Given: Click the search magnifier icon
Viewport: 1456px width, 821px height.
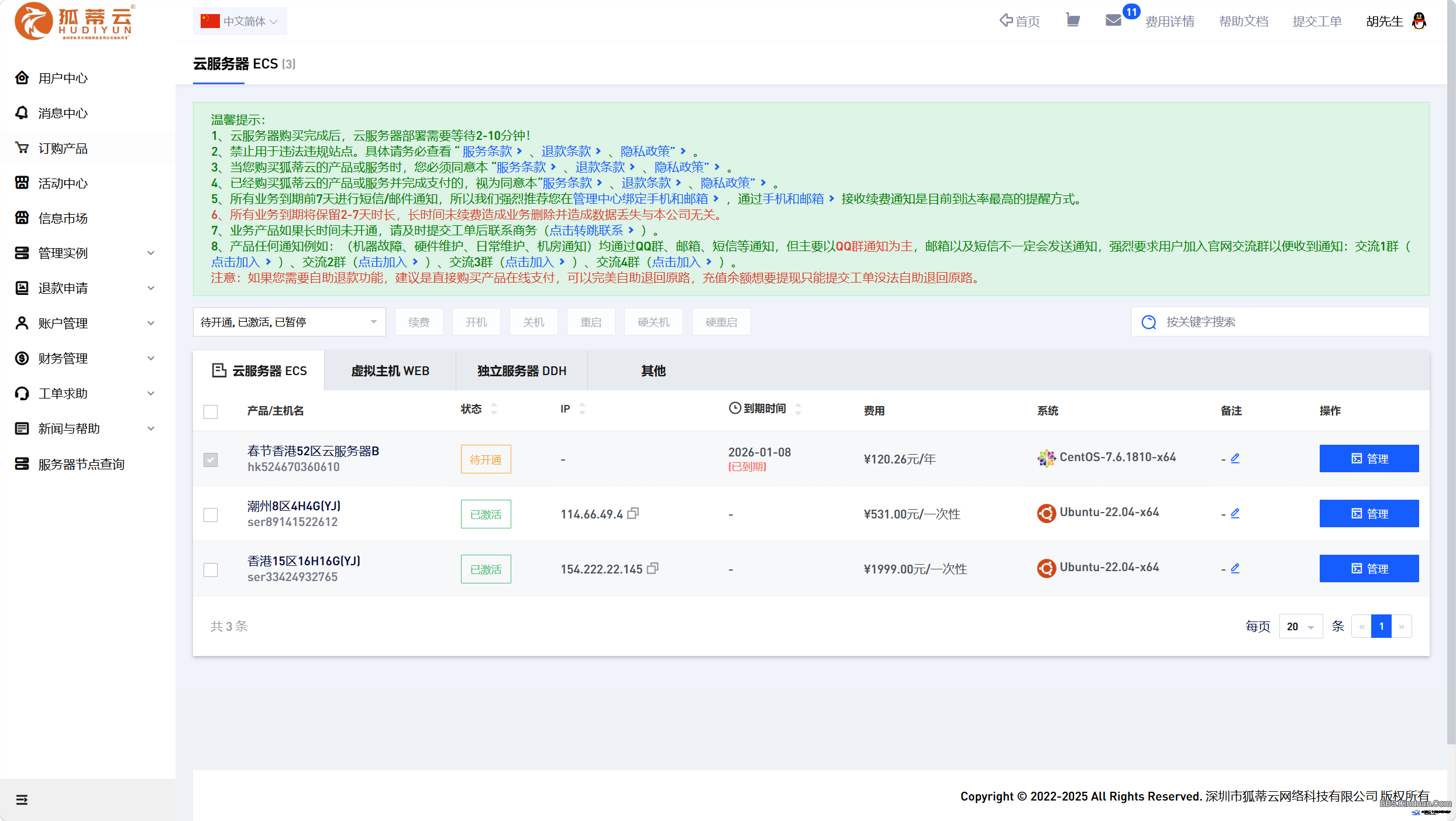Looking at the screenshot, I should [1149, 322].
